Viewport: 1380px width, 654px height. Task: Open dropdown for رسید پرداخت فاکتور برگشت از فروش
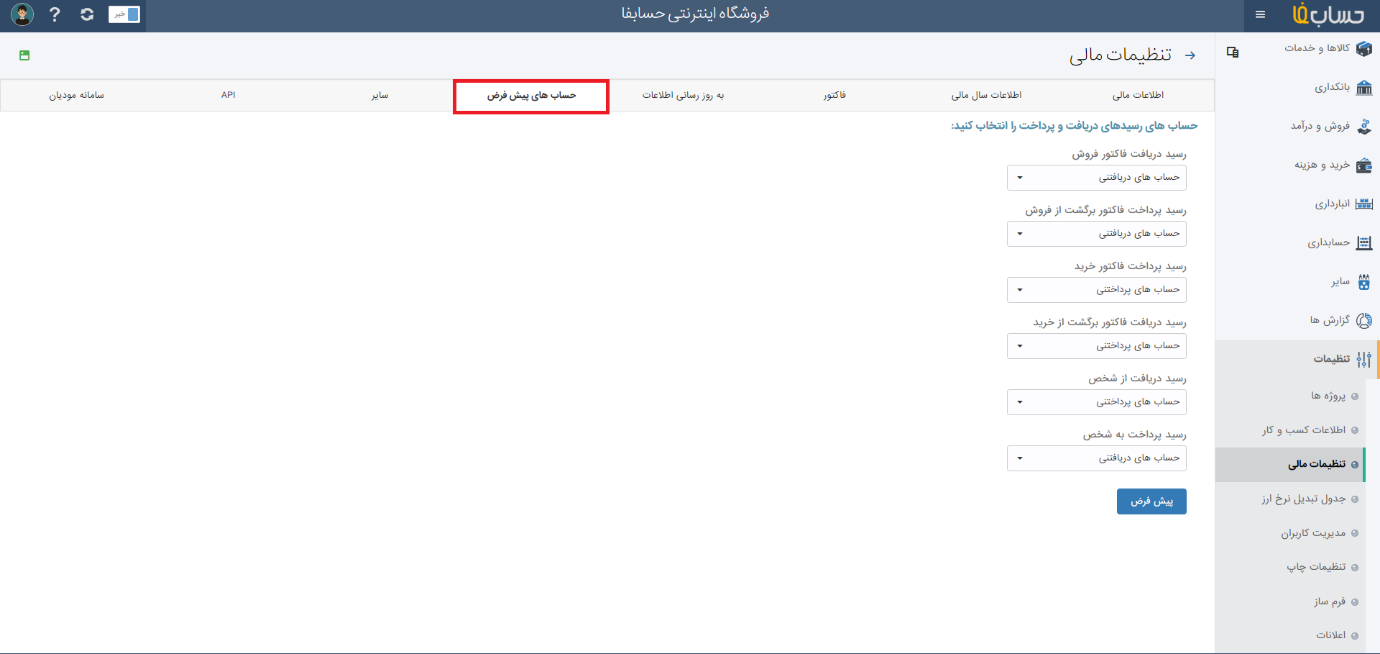[1097, 234]
